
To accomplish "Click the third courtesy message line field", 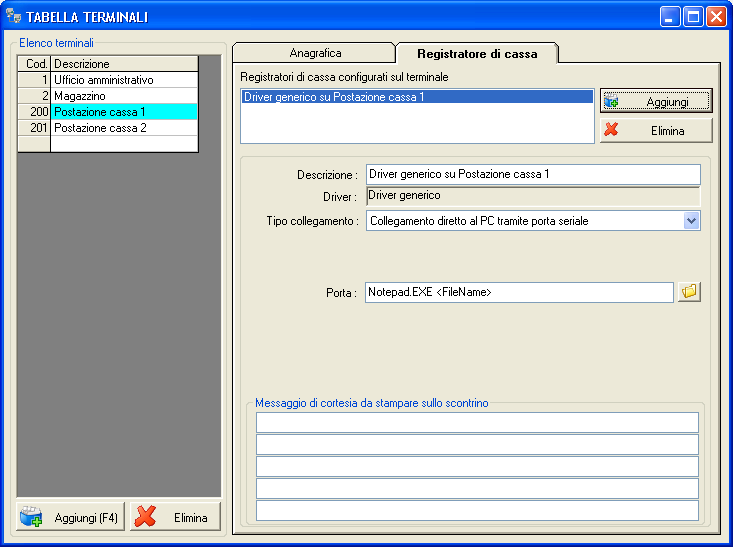I will [477, 466].
